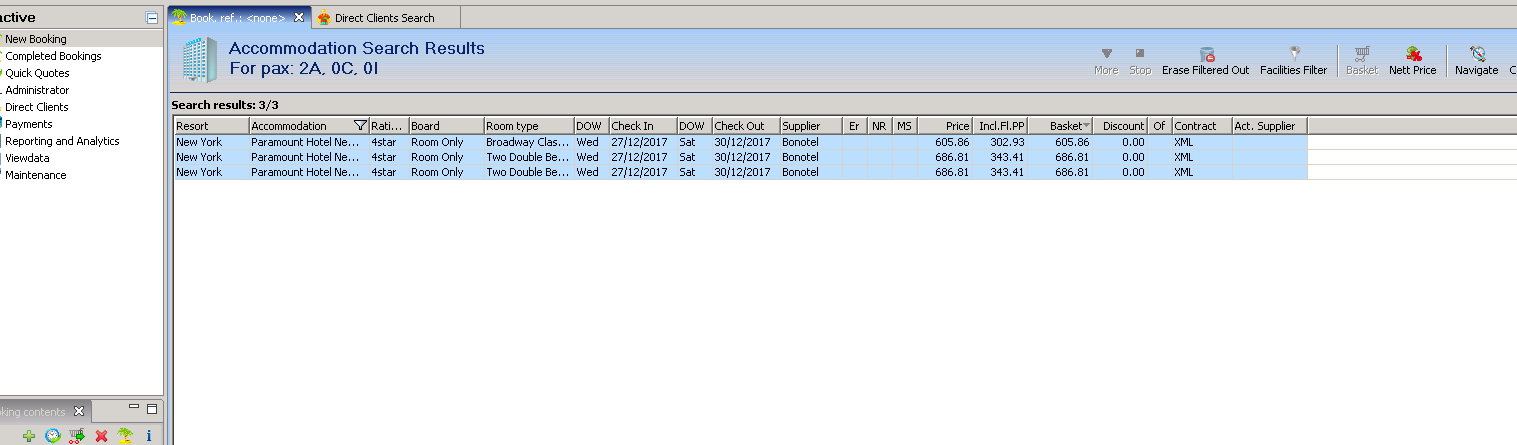Close the Book. ref. <none> tab

click(x=298, y=17)
